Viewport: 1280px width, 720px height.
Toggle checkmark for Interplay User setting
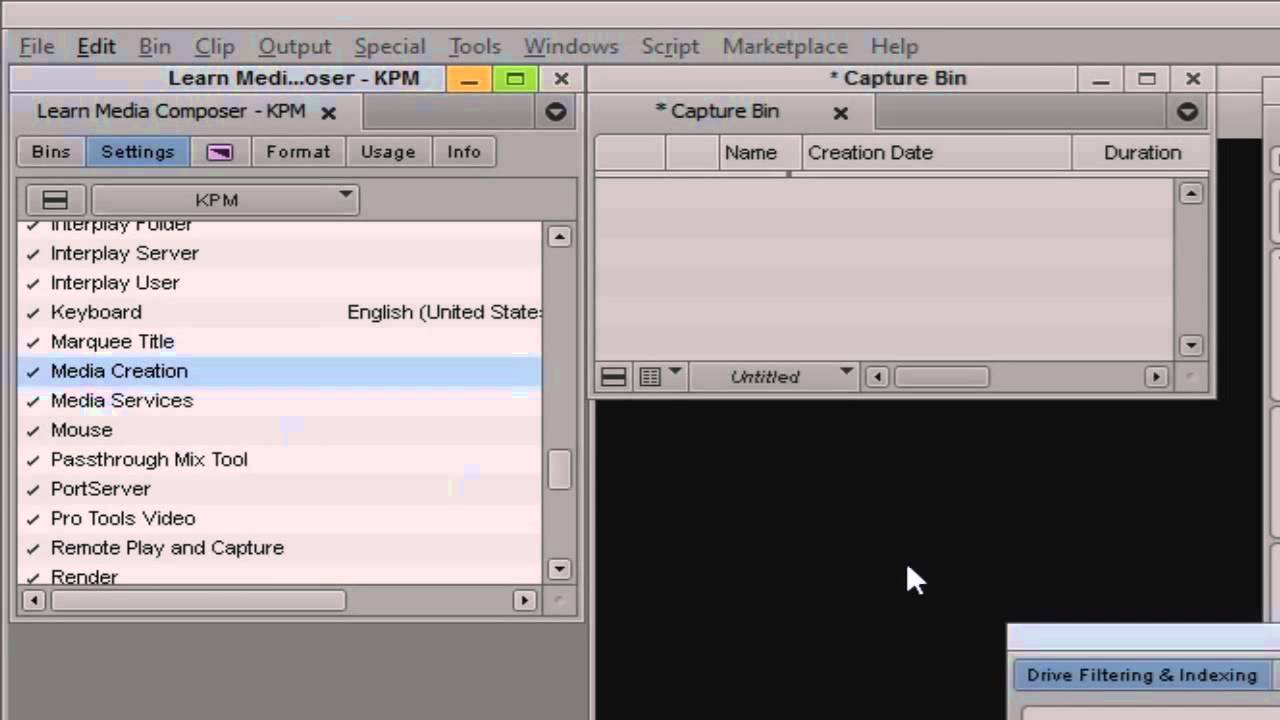pyautogui.click(x=33, y=284)
